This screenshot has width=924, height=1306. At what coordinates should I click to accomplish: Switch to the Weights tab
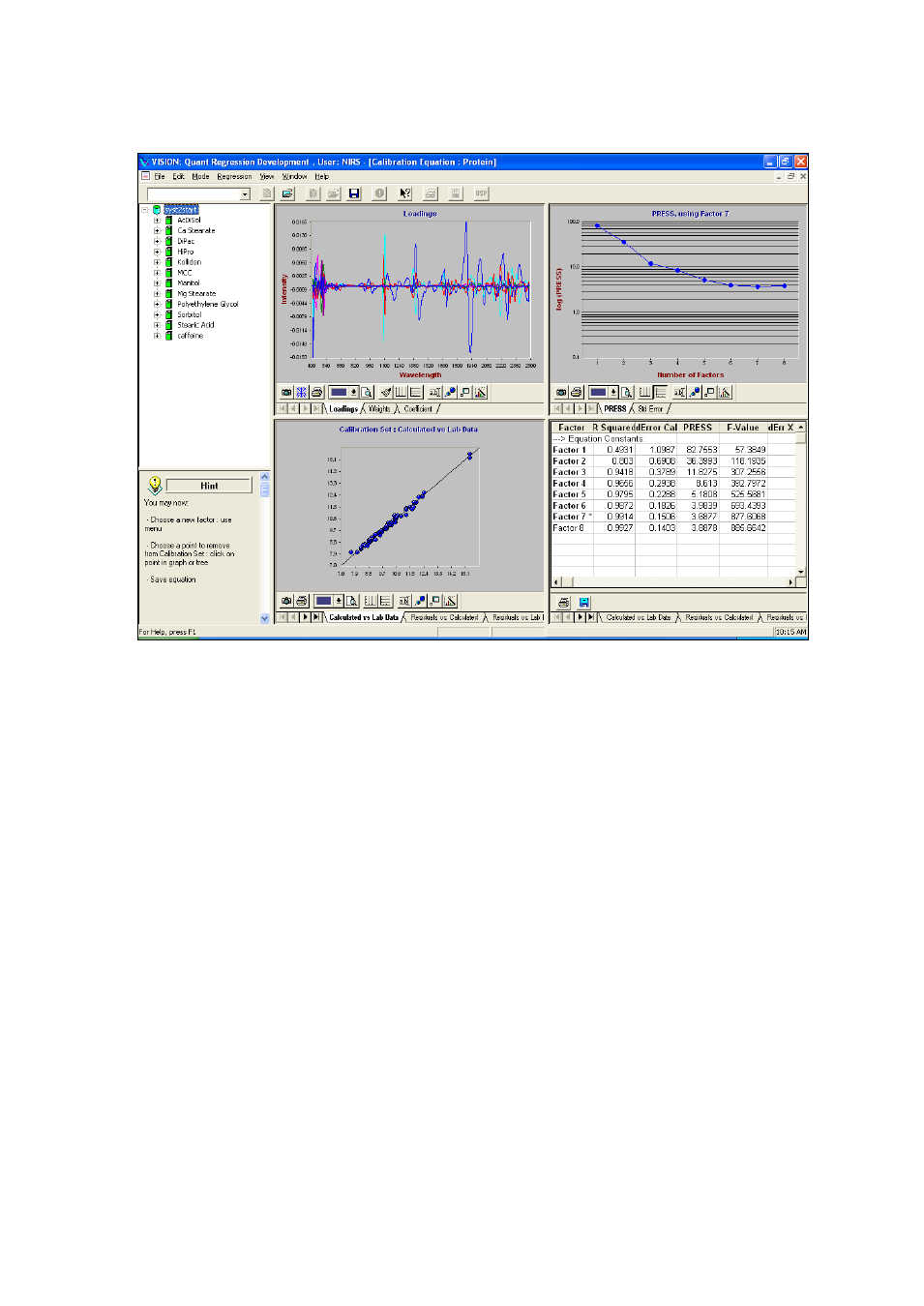coord(379,409)
